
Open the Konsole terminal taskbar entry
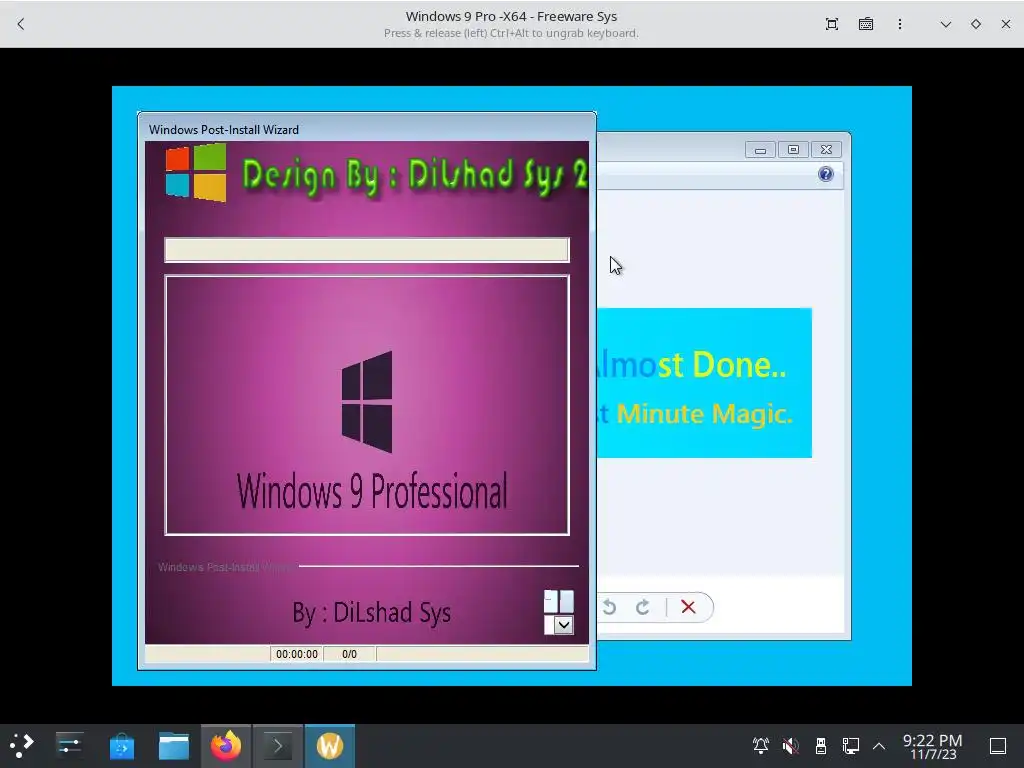278,746
